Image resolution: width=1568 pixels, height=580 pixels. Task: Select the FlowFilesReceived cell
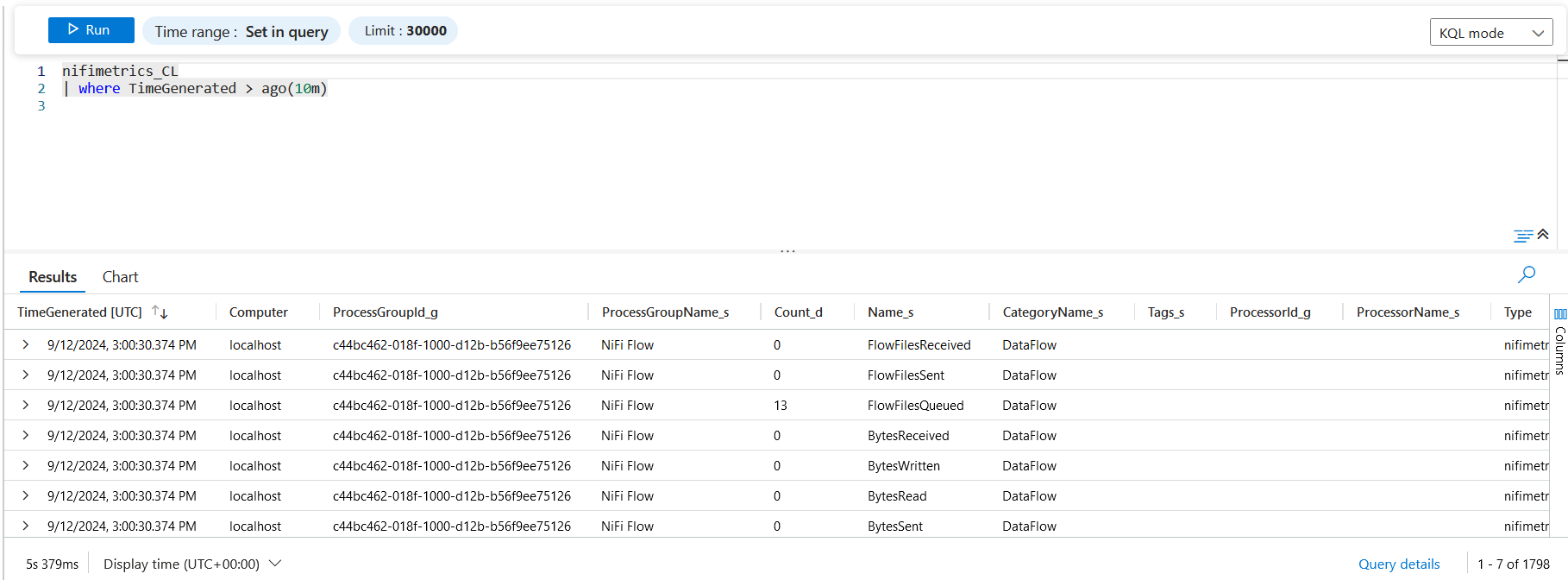919,344
